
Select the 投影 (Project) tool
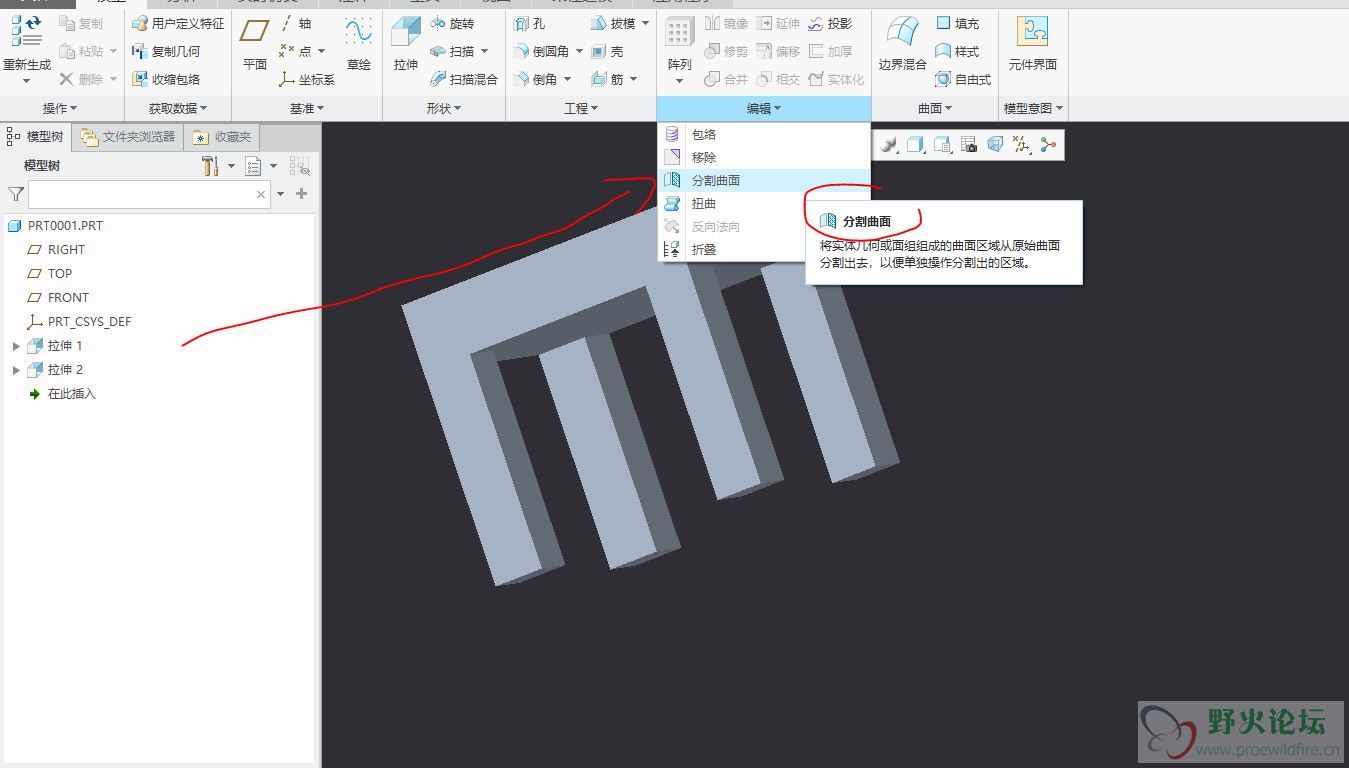point(830,23)
